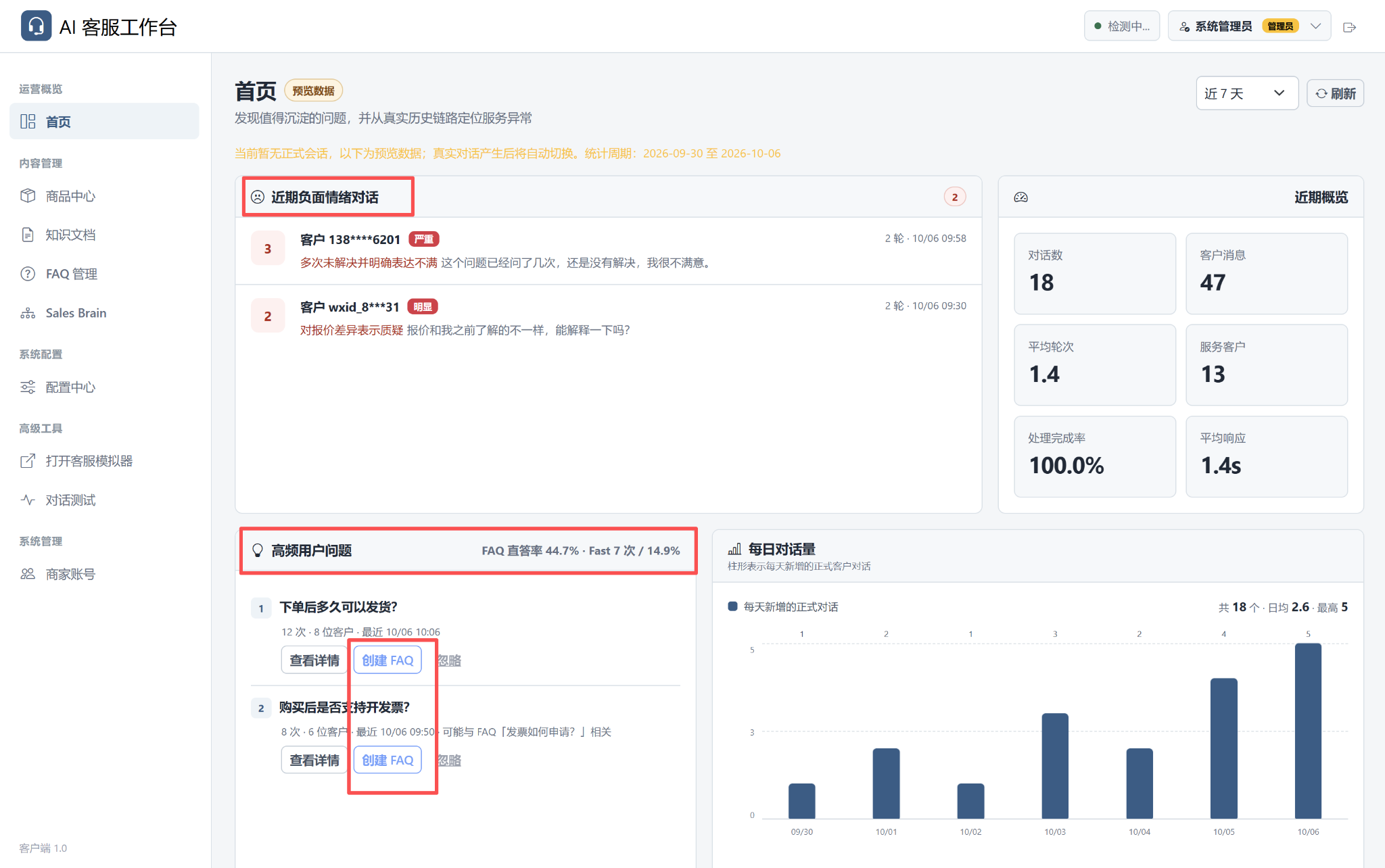Click the sad-face icon beside 近期负面情绪对话

click(258, 197)
